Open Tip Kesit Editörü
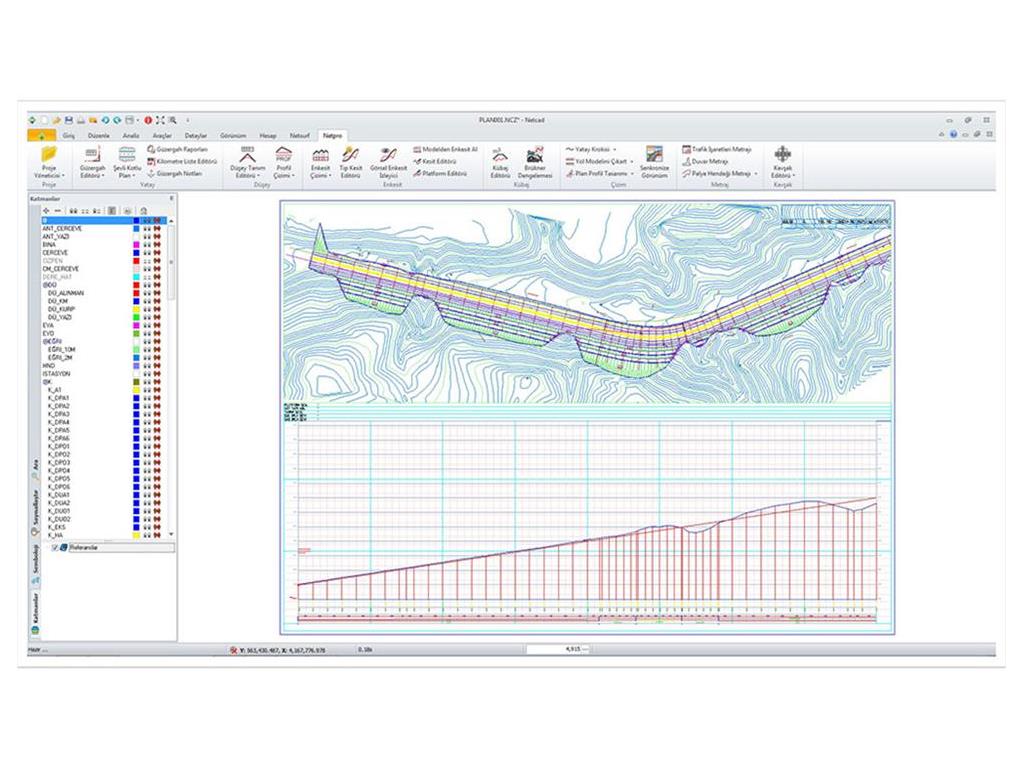The width and height of the screenshot is (1024, 768). 350,155
